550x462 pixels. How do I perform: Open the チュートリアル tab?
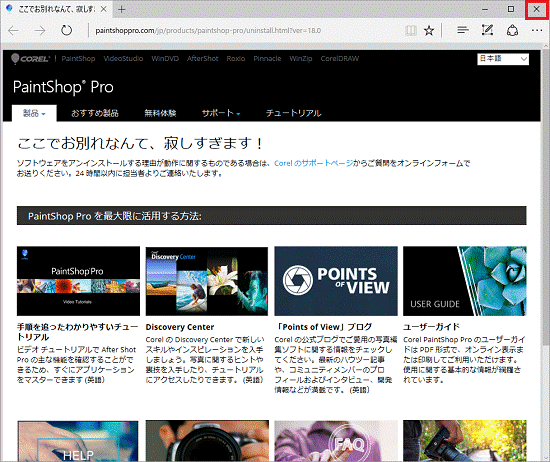tap(294, 113)
